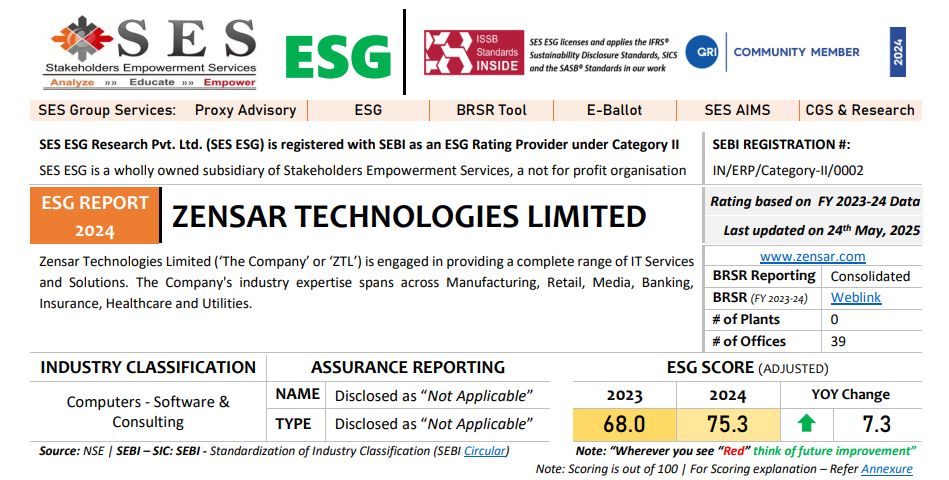Open the E-Ballot tab
Viewport: 949px width, 480px height.
[614, 110]
